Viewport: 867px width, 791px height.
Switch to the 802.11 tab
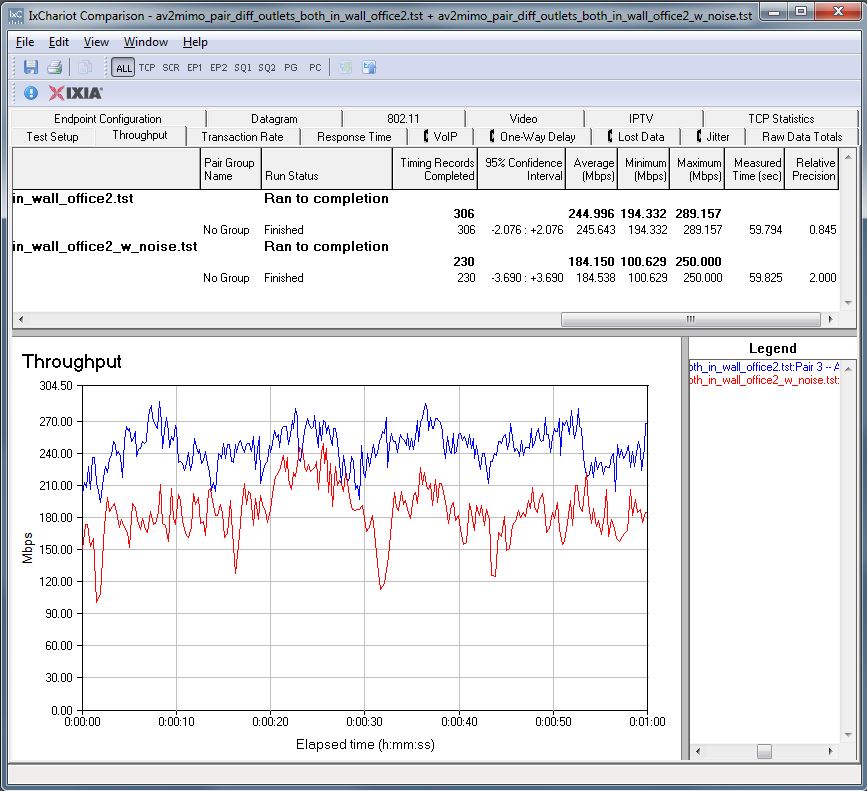coord(403,119)
